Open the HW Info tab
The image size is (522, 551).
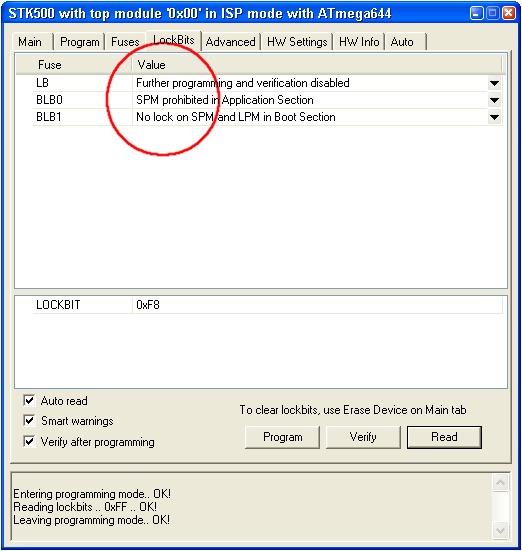359,42
